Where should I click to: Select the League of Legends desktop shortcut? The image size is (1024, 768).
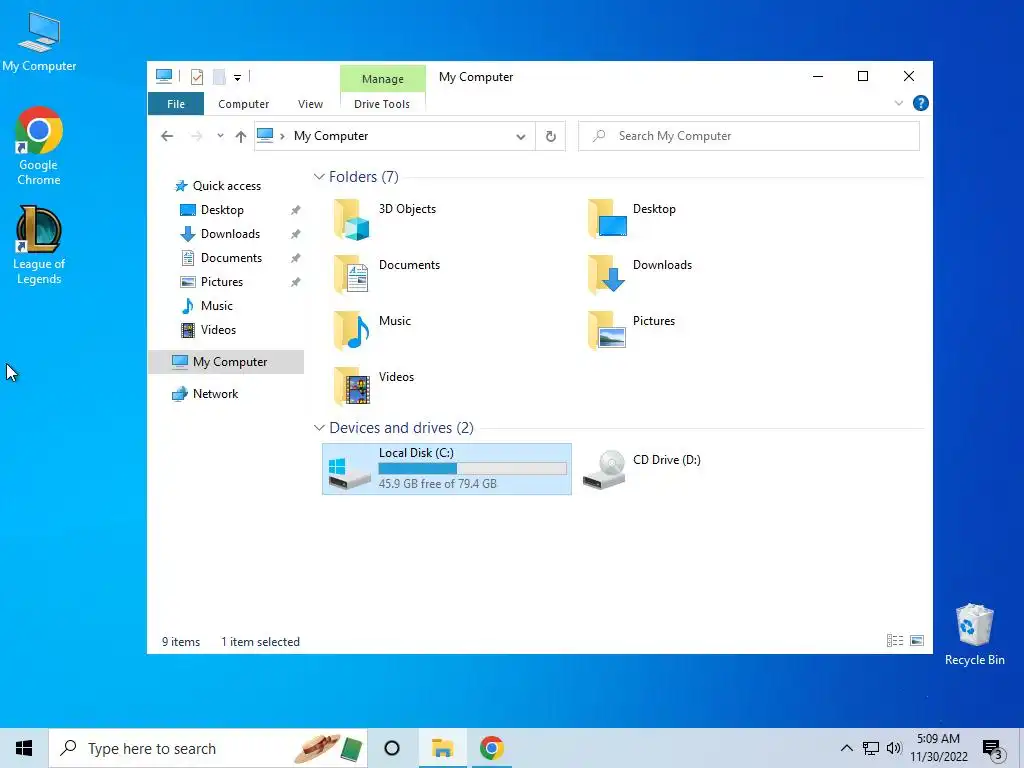(x=39, y=245)
